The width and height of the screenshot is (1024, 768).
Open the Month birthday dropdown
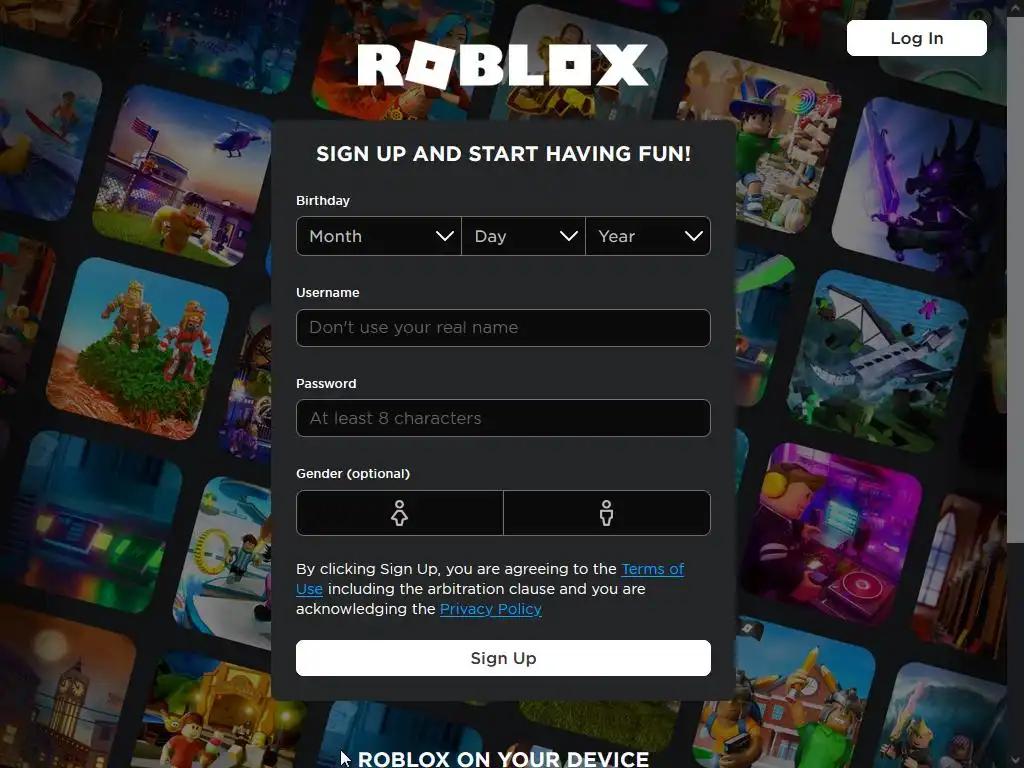tap(379, 236)
